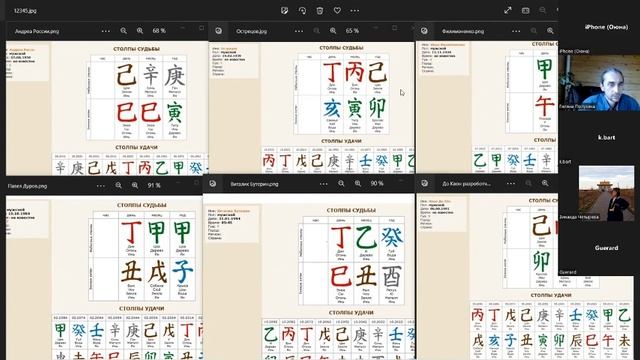640x360 pixels.
Task: Open more options in 12345.jpg window
Action: tap(355, 11)
